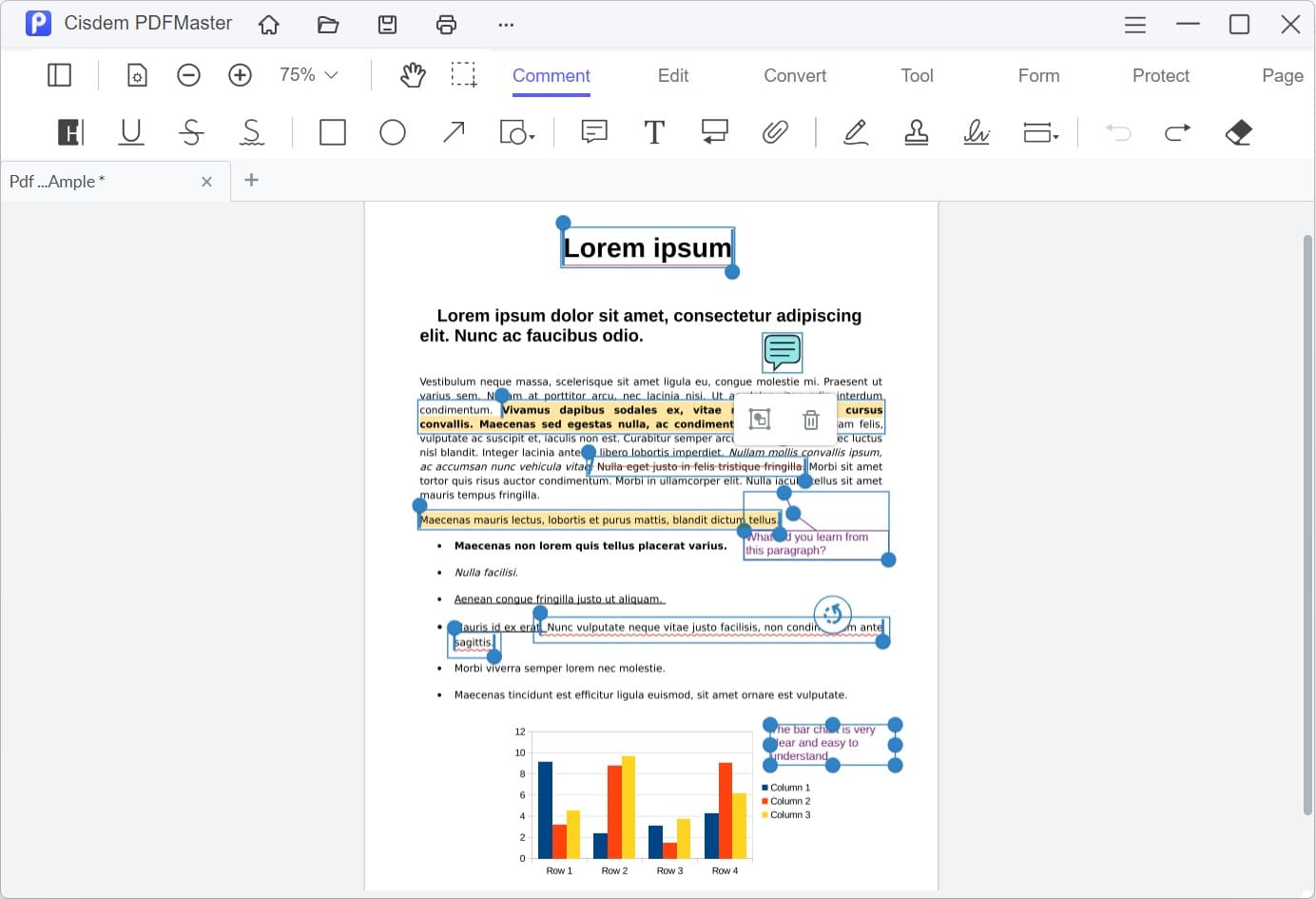Switch to the Edit tab
1316x899 pixels.
click(673, 75)
